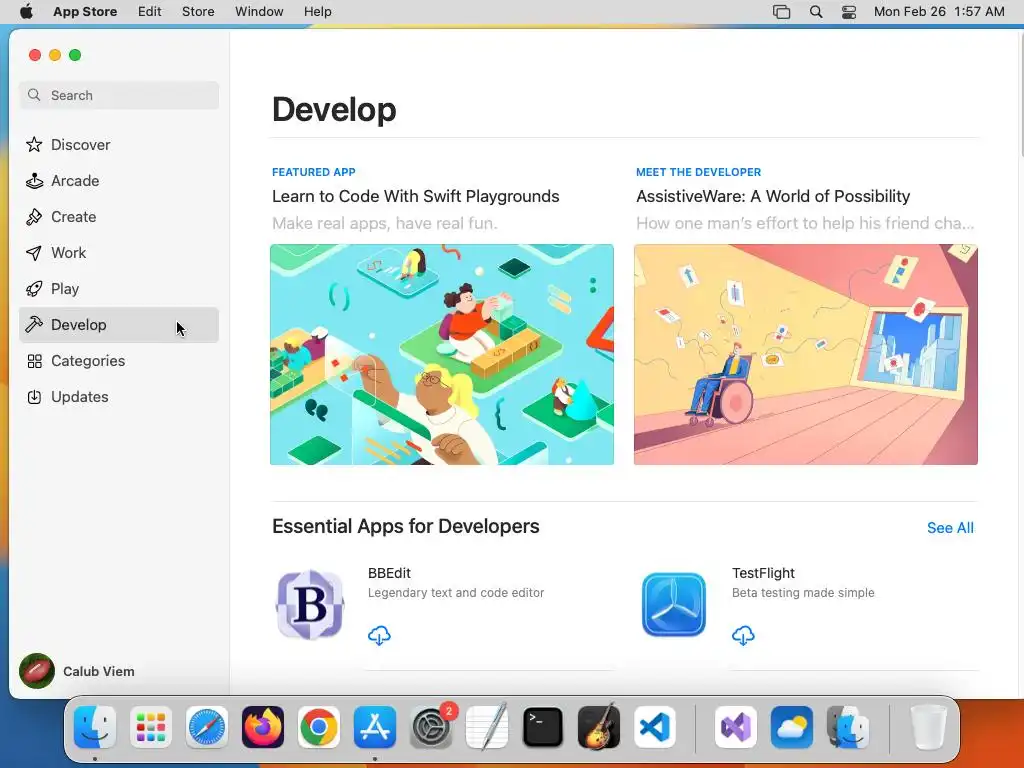Open the Weather app from the Dock
This screenshot has width=1024, height=768.
[x=792, y=727]
